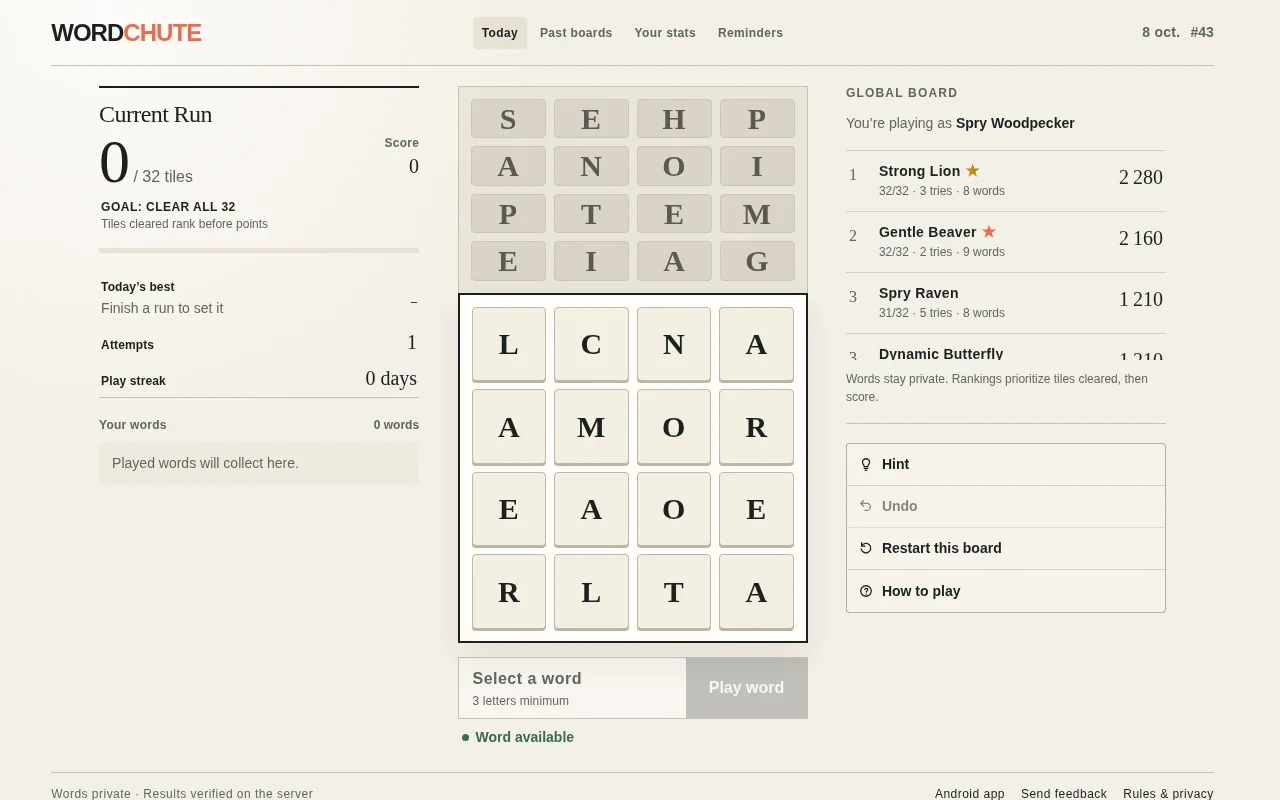Open the Your stats tab
This screenshot has width=1280, height=800.
(665, 33)
